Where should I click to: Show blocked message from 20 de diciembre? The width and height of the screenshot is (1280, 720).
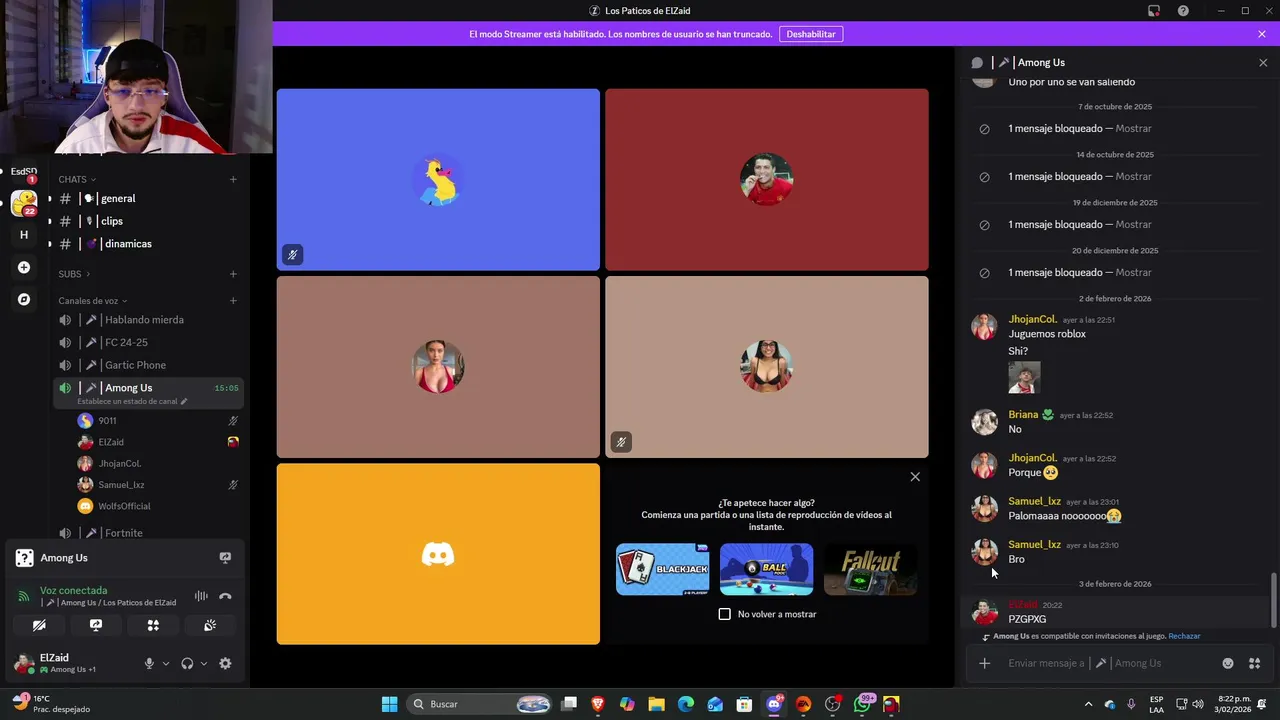tap(1133, 273)
